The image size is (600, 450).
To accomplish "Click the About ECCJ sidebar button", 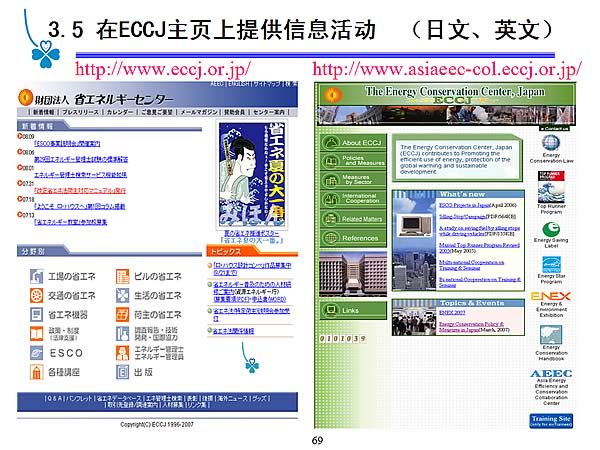I will click(353, 143).
